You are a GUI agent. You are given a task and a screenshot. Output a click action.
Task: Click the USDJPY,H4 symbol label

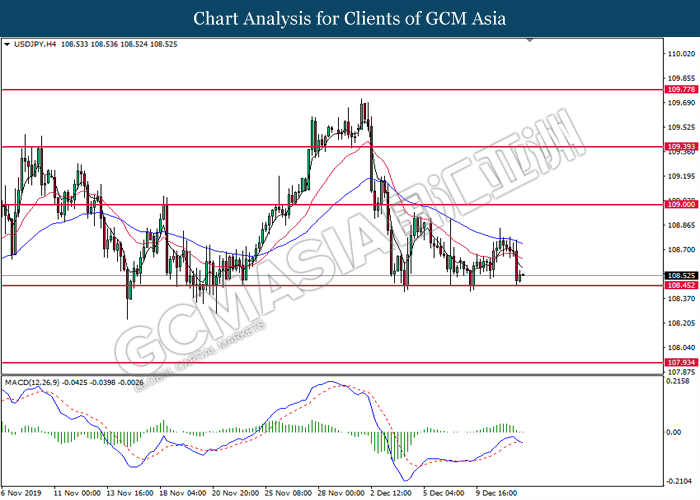click(35, 44)
